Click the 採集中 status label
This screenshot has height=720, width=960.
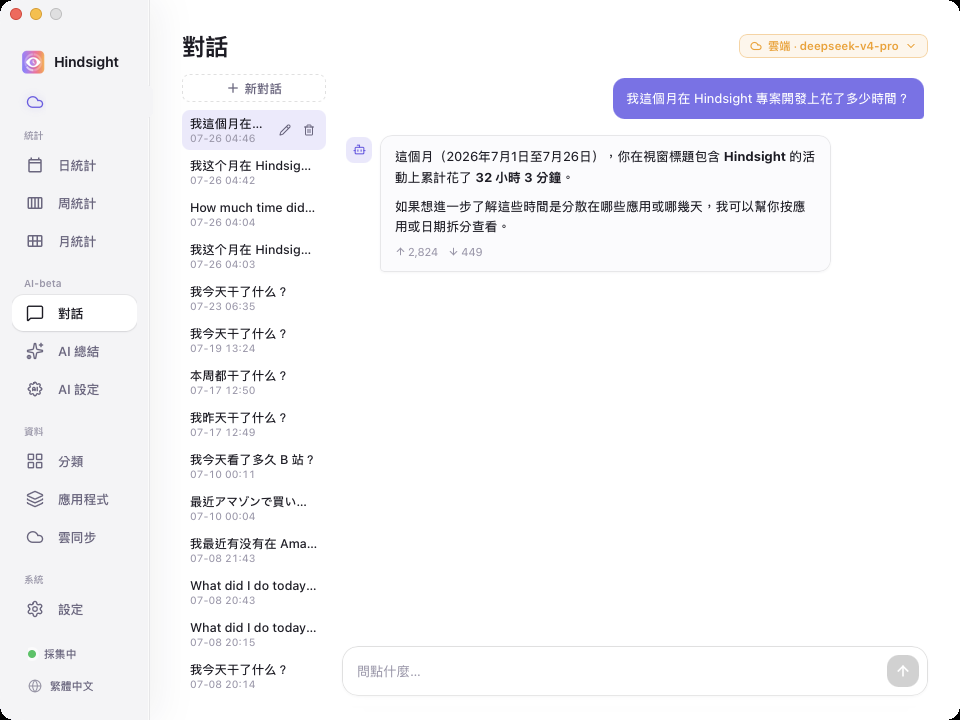coord(60,654)
